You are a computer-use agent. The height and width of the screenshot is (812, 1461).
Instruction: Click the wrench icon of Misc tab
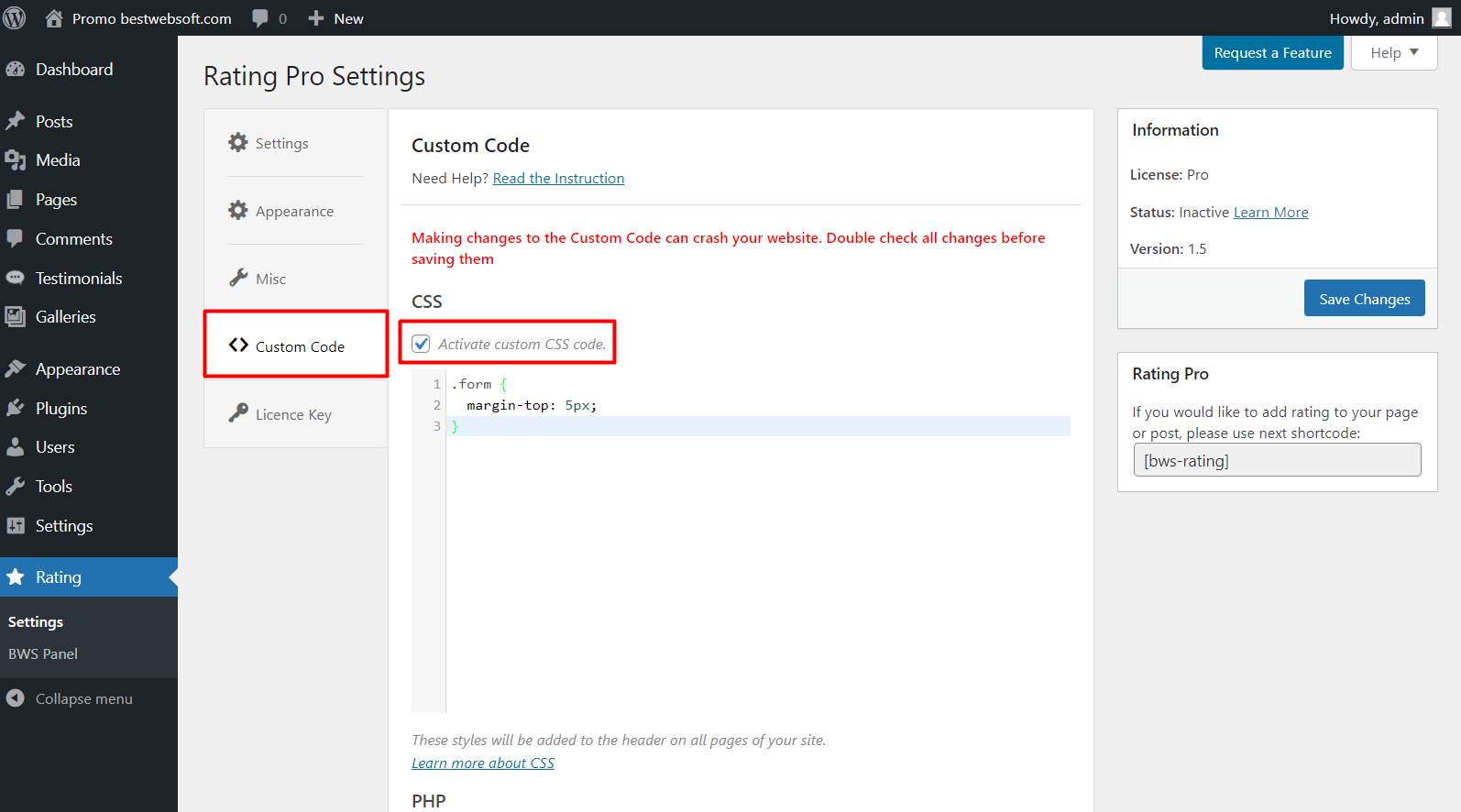238,278
